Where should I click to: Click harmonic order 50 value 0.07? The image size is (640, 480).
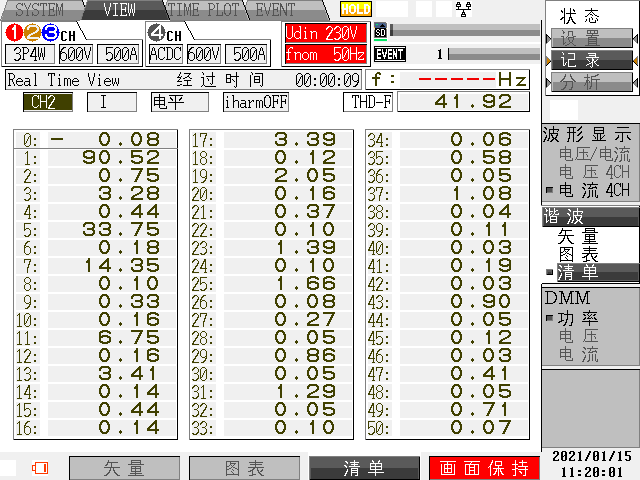click(x=481, y=428)
